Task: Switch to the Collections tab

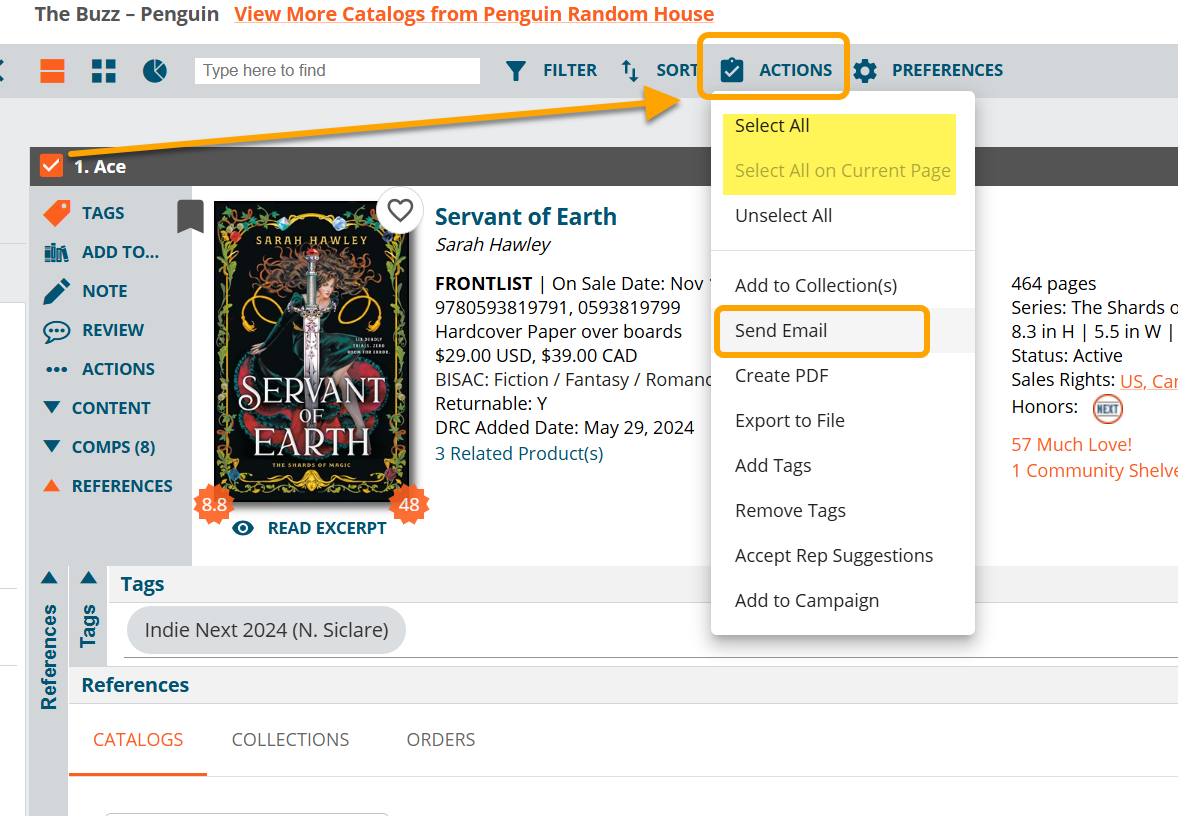Action: 290,740
